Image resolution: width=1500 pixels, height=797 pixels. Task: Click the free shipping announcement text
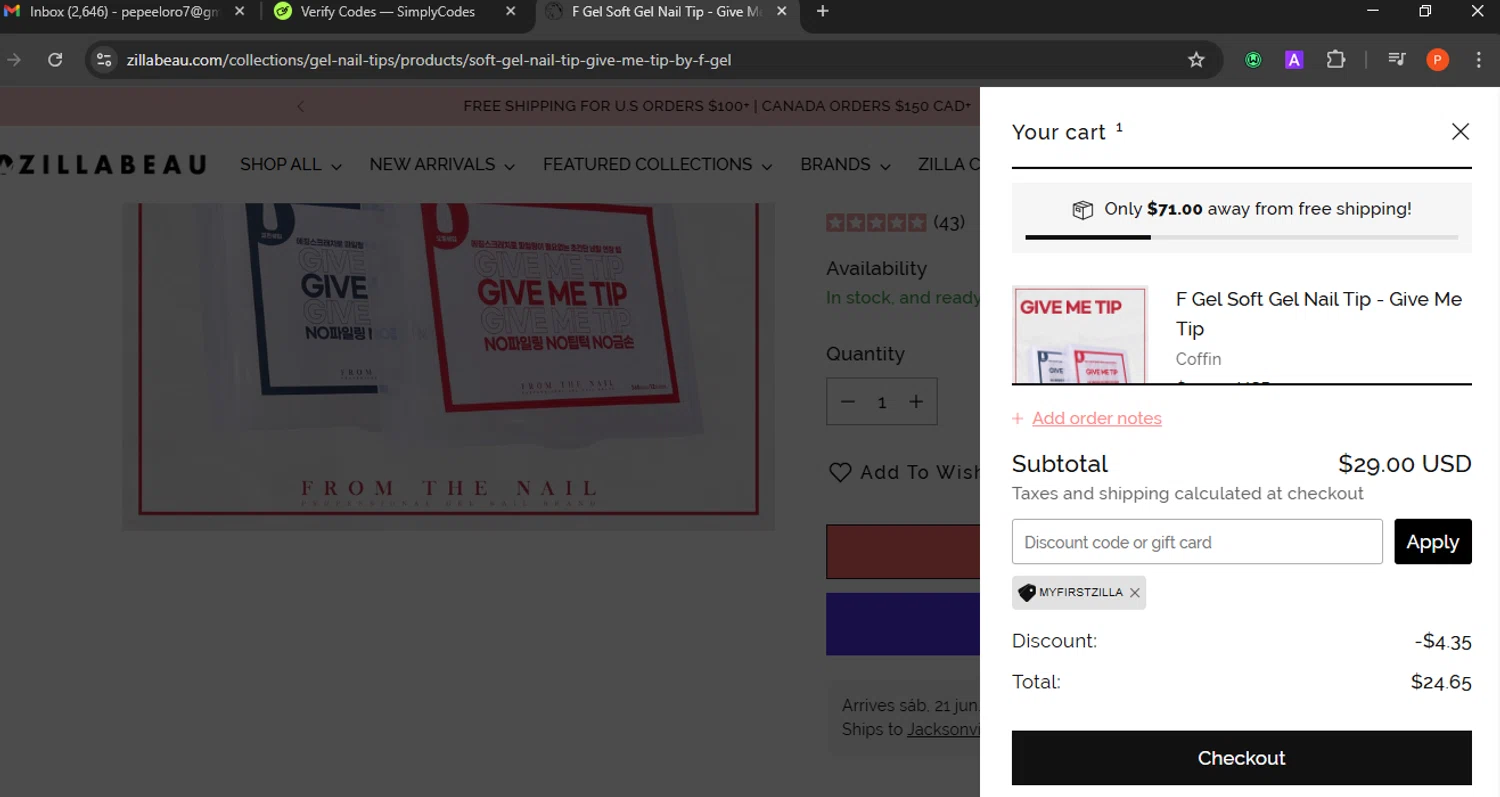pos(717,106)
